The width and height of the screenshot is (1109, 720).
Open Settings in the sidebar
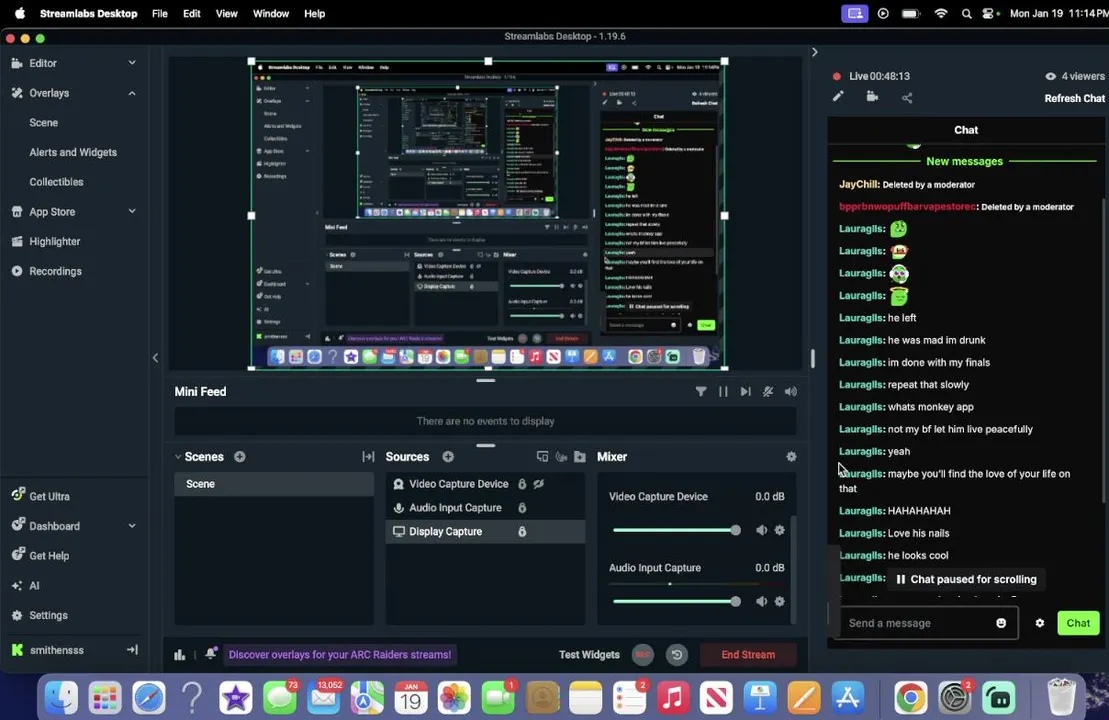pyautogui.click(x=48, y=615)
